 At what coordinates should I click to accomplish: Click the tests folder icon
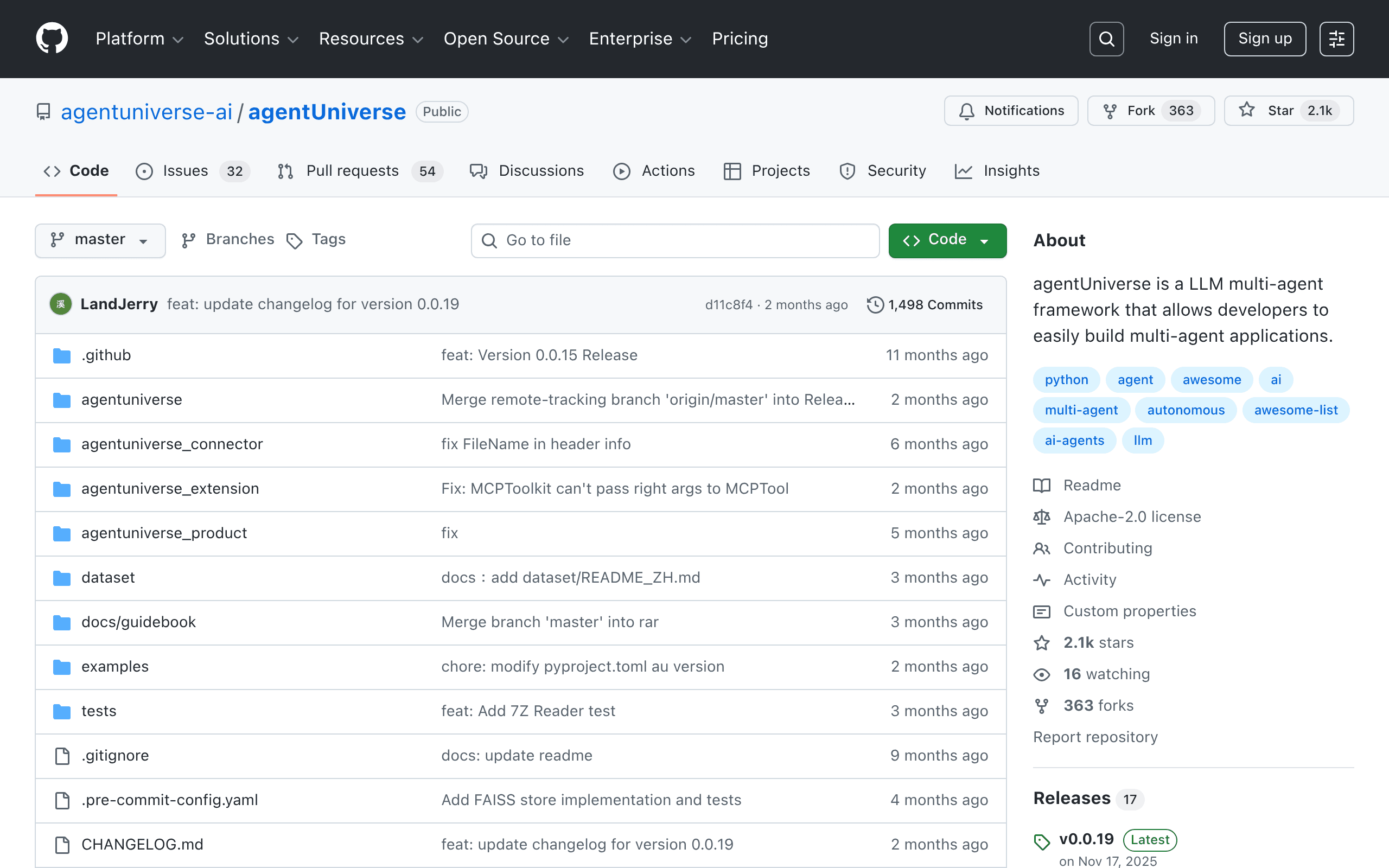click(62, 711)
